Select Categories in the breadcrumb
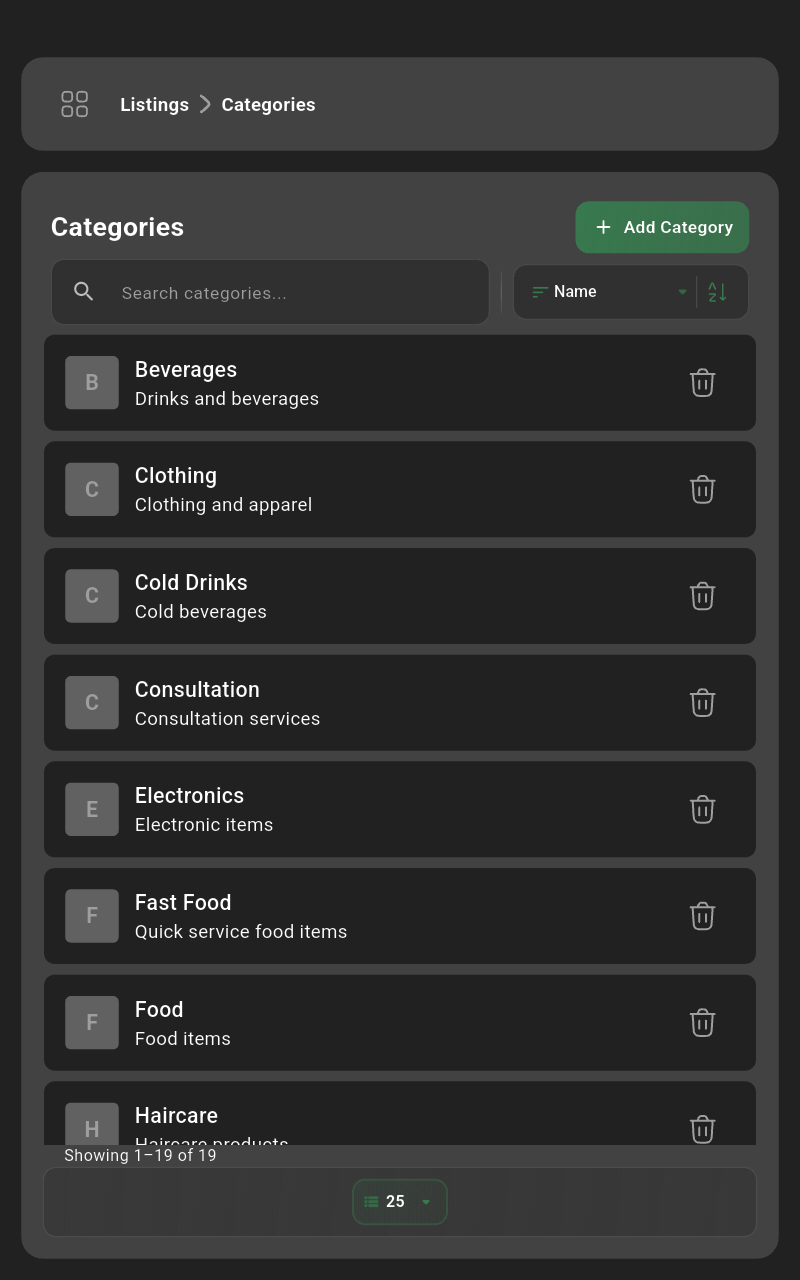800x1280 pixels. (268, 104)
